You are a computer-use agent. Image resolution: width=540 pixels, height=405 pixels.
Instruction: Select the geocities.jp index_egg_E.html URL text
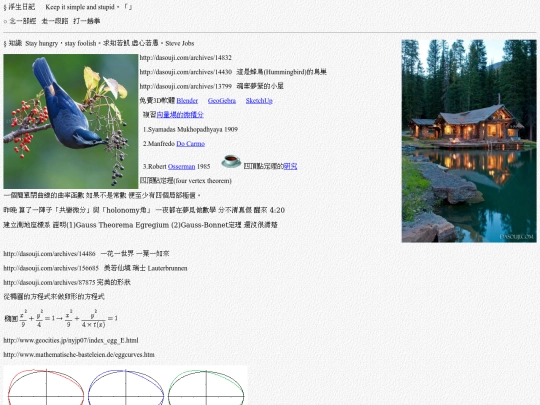71,340
